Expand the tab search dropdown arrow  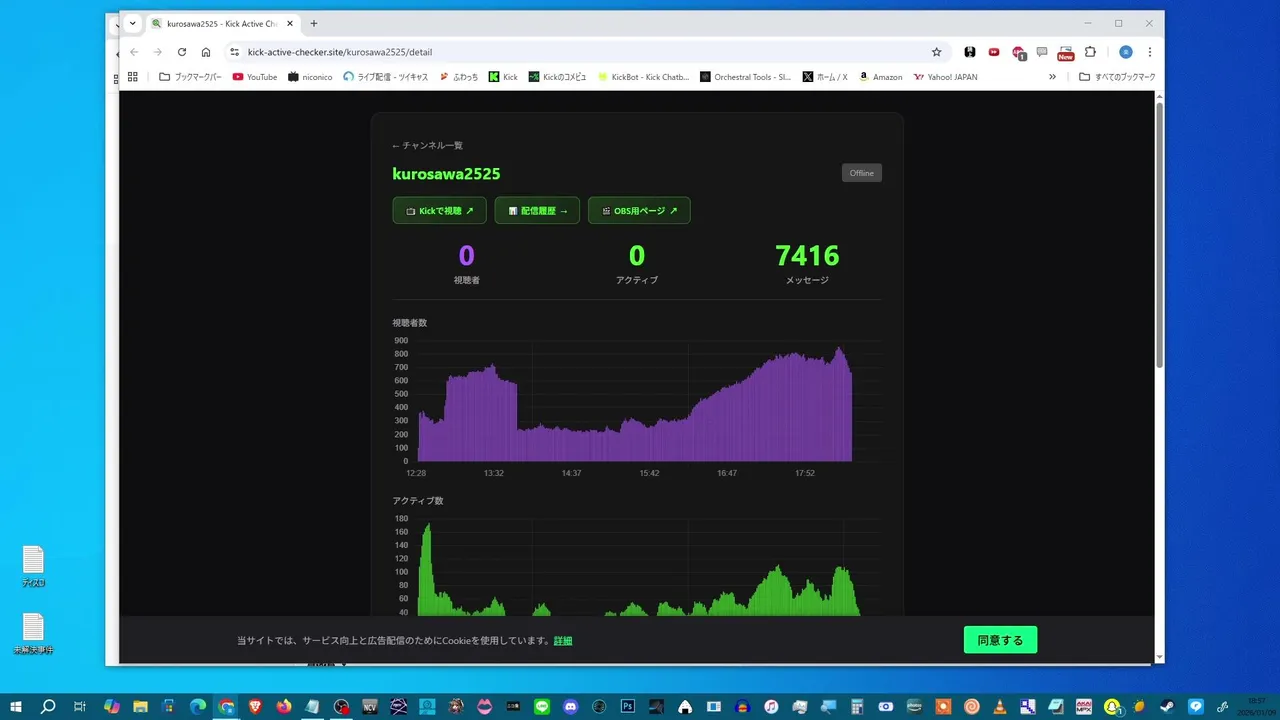coord(132,24)
